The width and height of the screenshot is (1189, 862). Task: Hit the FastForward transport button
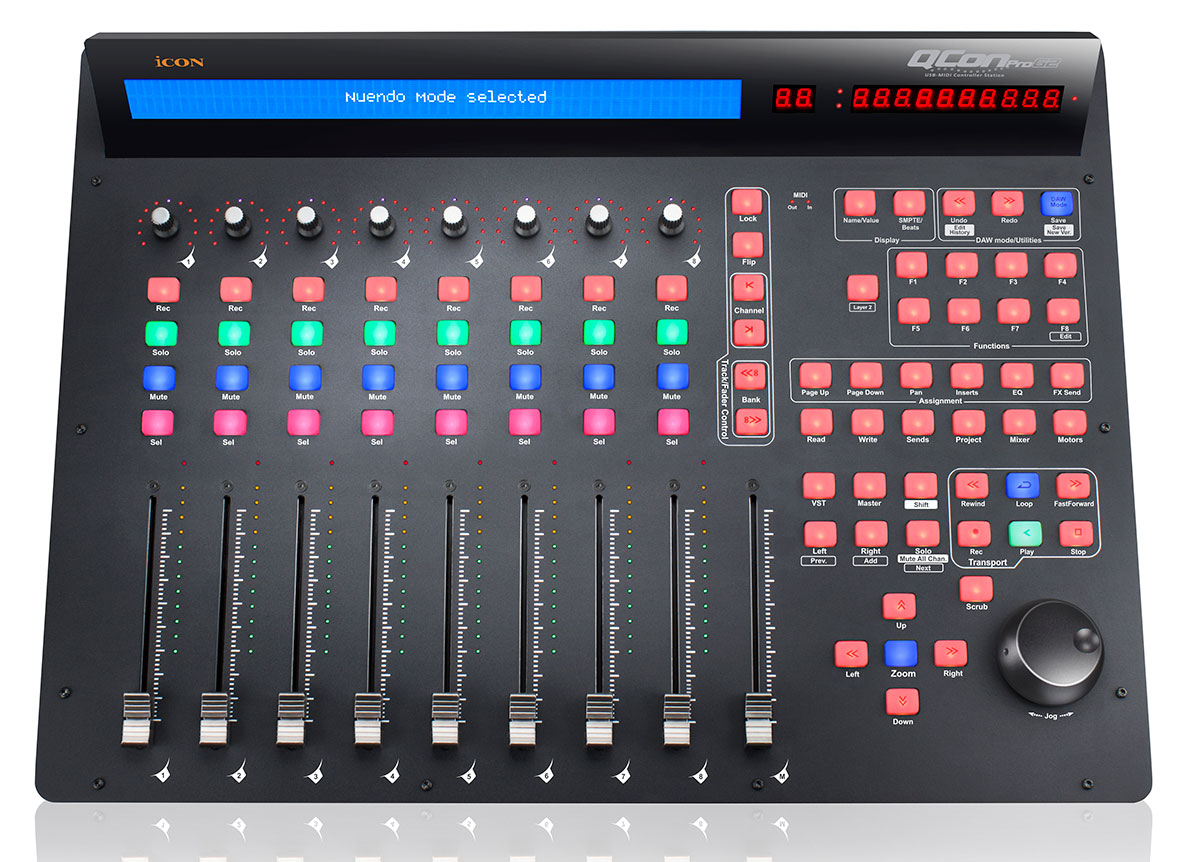[1074, 485]
